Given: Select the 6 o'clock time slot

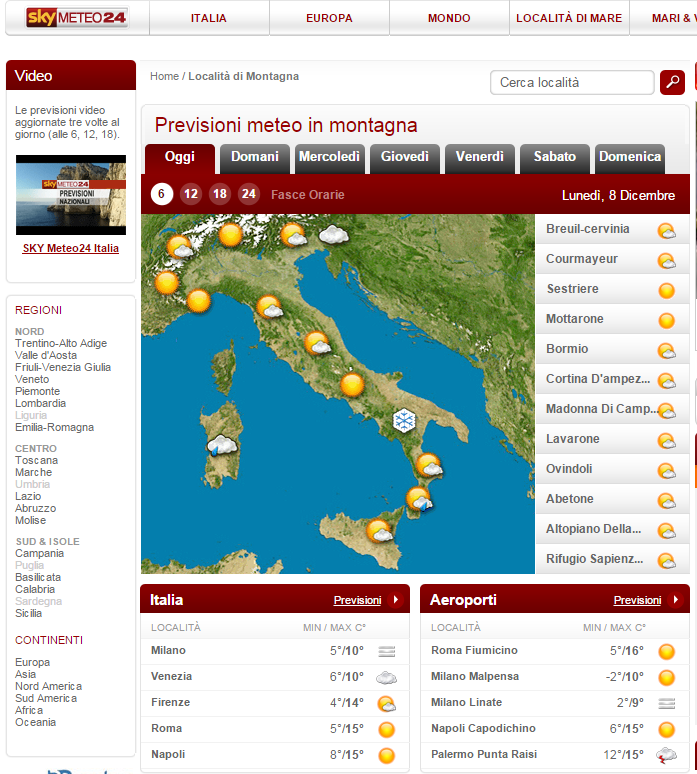Looking at the screenshot, I should [161, 194].
